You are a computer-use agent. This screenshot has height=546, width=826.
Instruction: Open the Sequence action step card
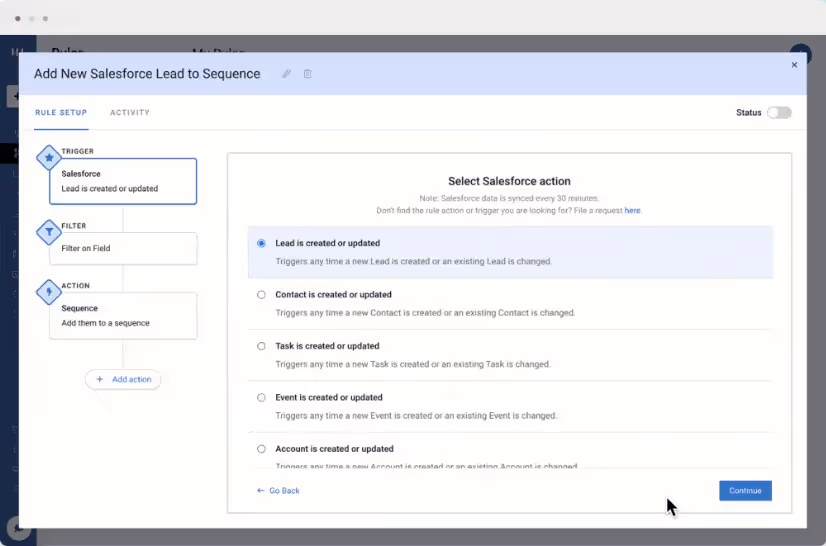point(123,316)
